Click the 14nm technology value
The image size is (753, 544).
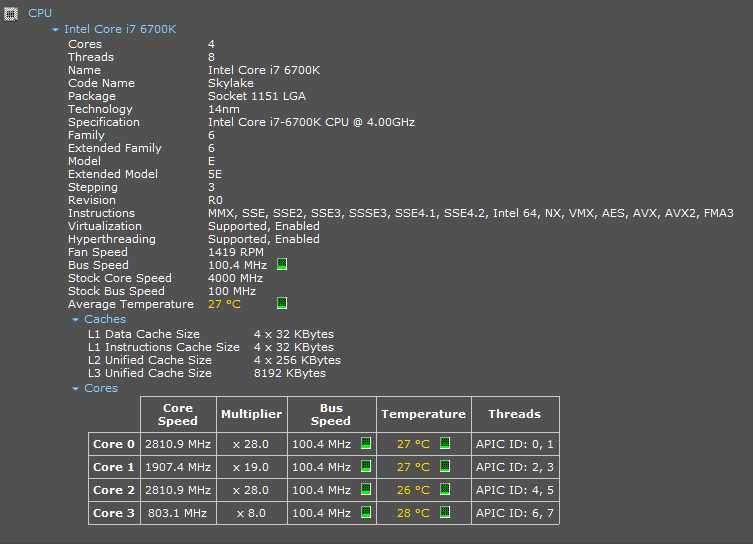point(224,109)
